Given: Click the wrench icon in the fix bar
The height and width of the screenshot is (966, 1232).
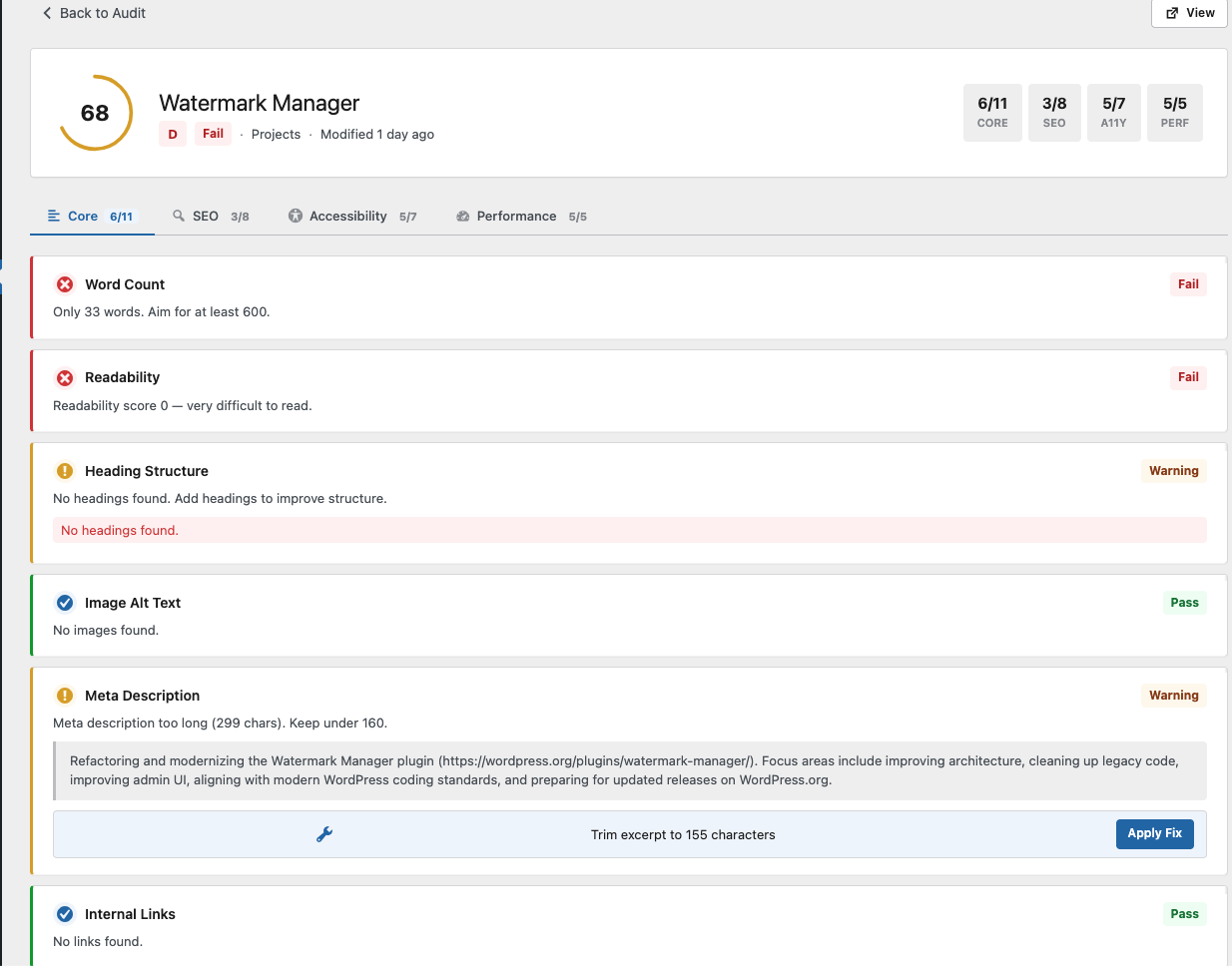Looking at the screenshot, I should [x=324, y=834].
